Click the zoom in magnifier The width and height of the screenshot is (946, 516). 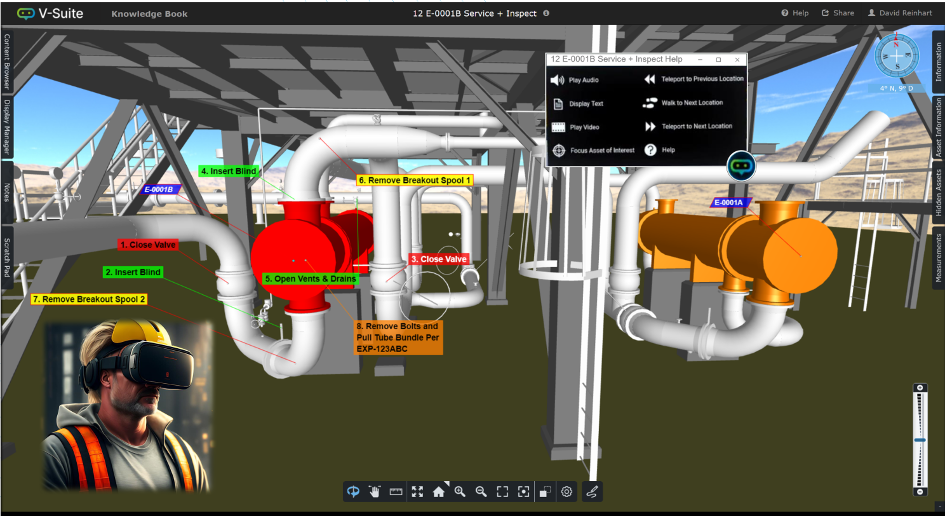[x=460, y=491]
